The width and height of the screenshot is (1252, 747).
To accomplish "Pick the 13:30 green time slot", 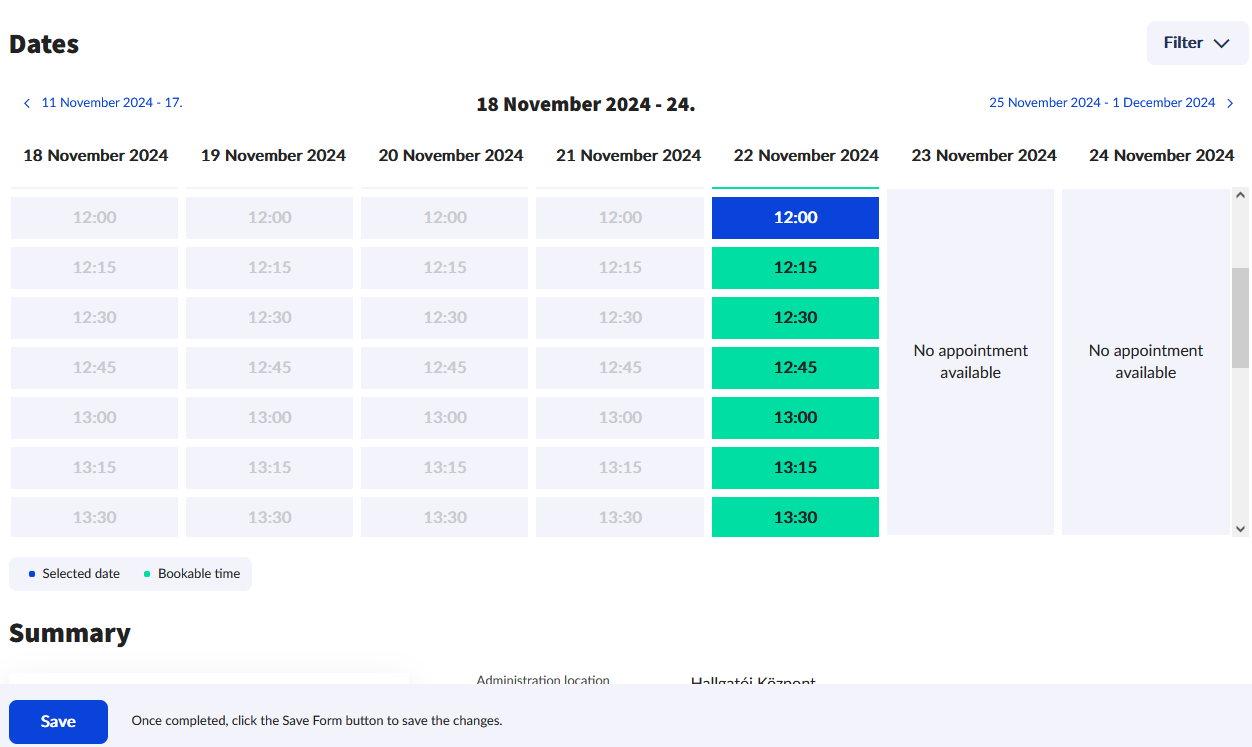I will click(x=795, y=517).
